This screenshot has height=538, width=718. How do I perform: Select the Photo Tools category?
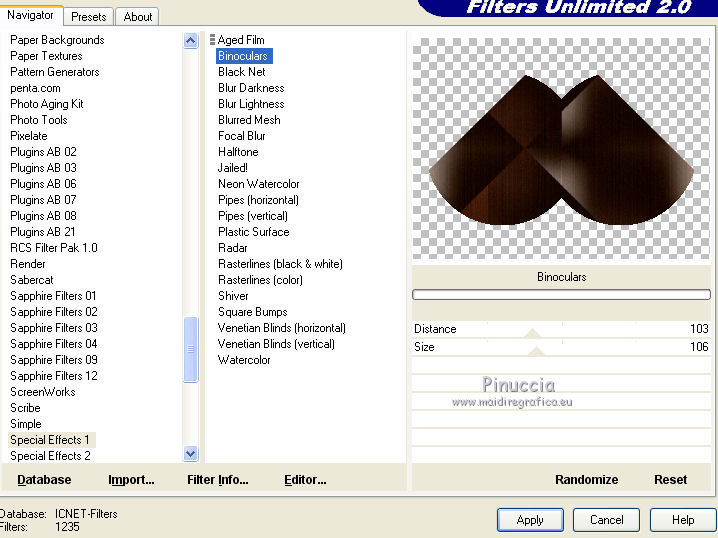tap(39, 120)
